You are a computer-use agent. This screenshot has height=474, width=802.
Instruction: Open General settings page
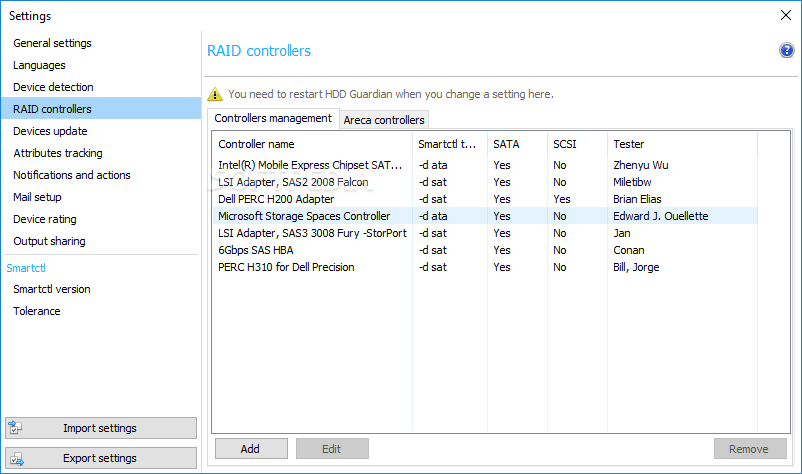coord(52,43)
